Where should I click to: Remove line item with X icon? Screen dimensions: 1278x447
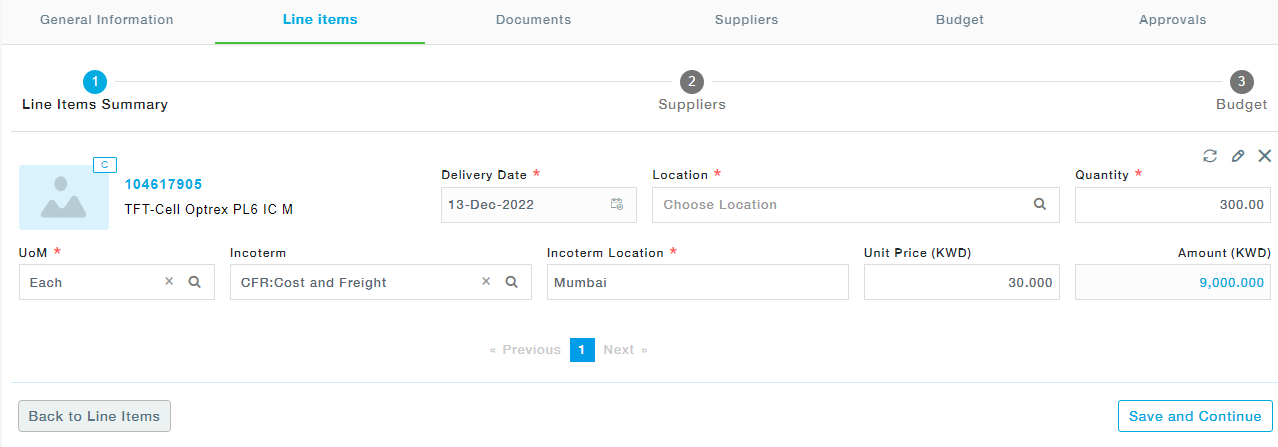[x=1265, y=156]
